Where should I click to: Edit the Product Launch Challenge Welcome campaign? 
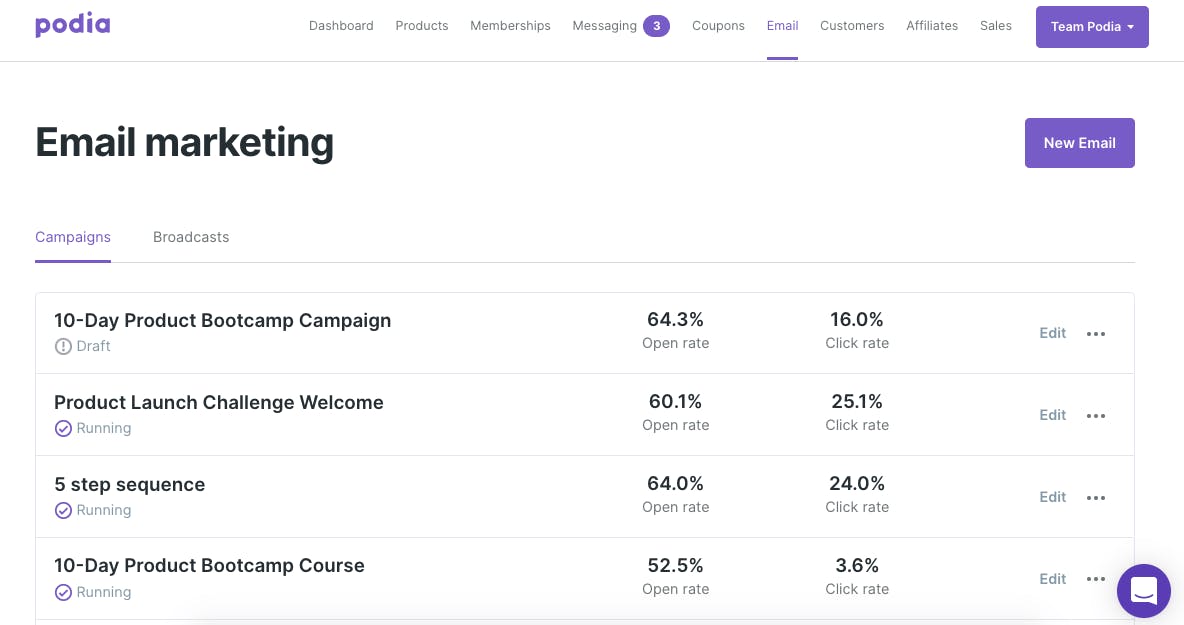point(1053,415)
